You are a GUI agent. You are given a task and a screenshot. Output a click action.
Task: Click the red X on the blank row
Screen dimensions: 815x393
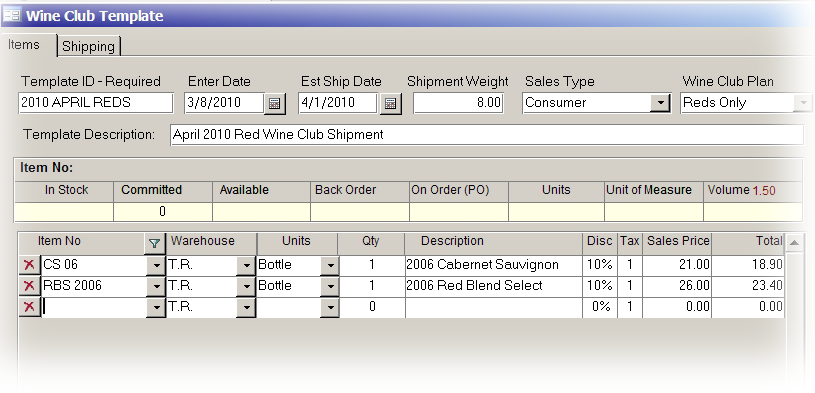pyautogui.click(x=29, y=307)
